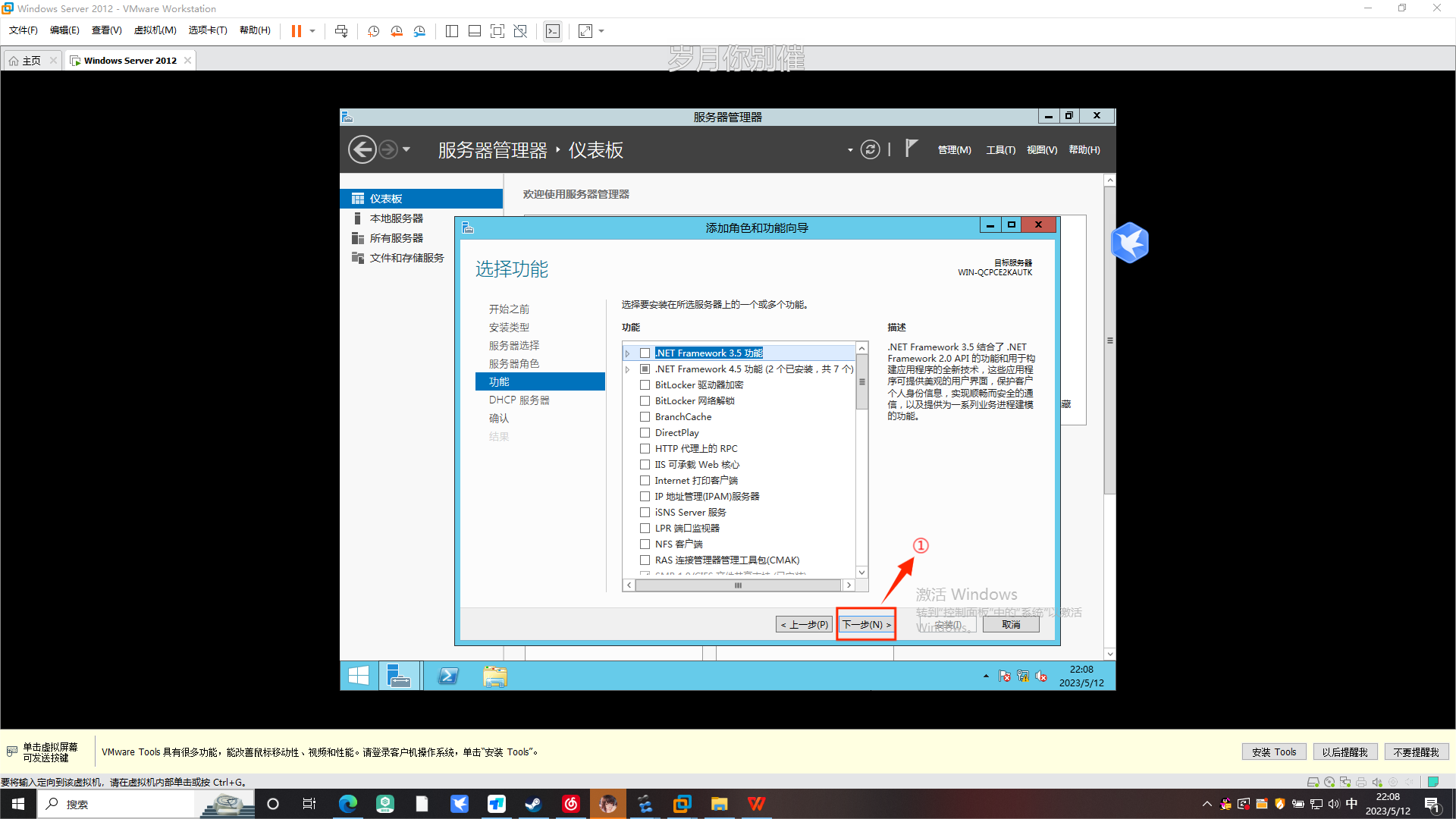Toggle the VMware sidebar library view icon

(452, 31)
